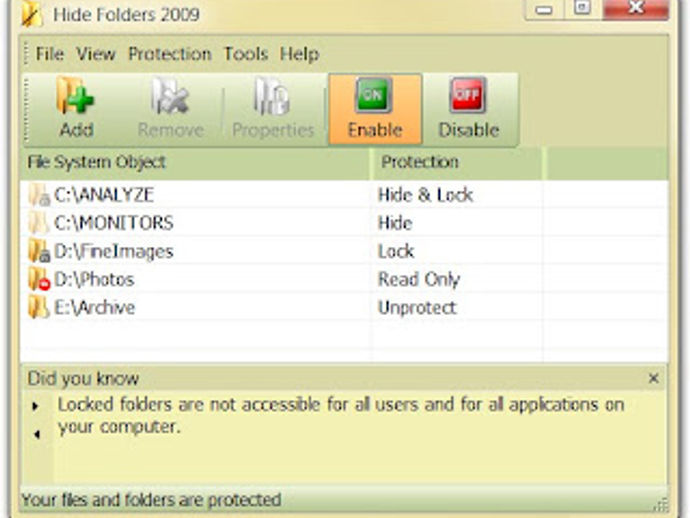The height and width of the screenshot is (518, 690).
Task: Click the toolbar grip handle beside Add
Action: click(27, 110)
